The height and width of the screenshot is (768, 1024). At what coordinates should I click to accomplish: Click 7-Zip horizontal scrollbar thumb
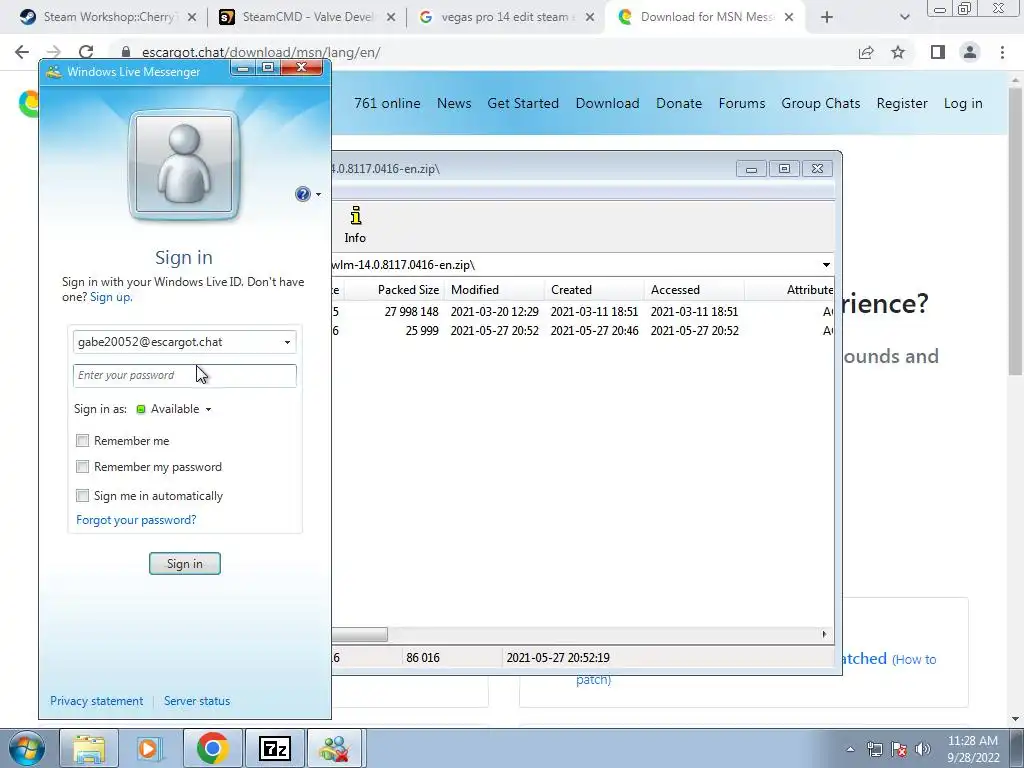pos(359,634)
